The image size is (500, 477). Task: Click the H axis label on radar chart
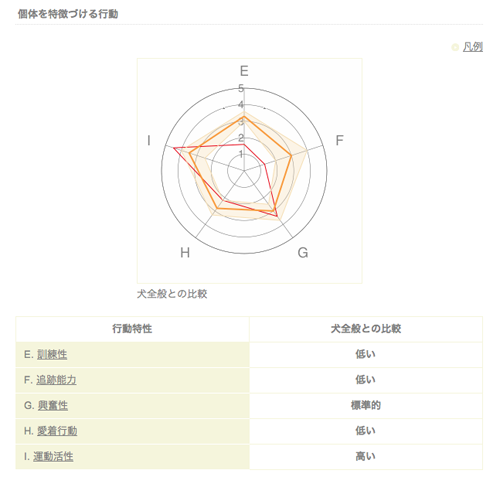(x=185, y=253)
